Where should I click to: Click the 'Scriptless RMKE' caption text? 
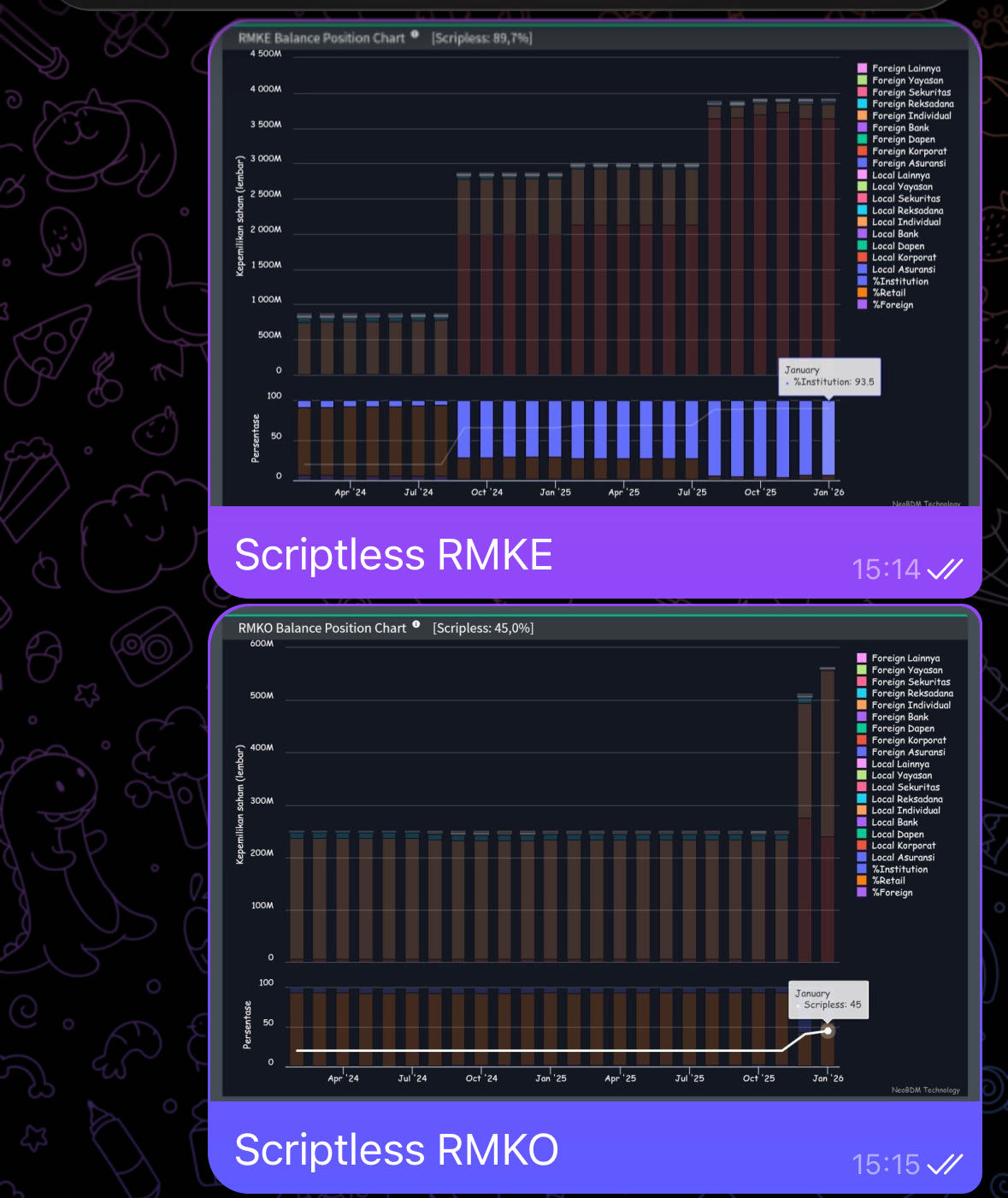pos(393,555)
